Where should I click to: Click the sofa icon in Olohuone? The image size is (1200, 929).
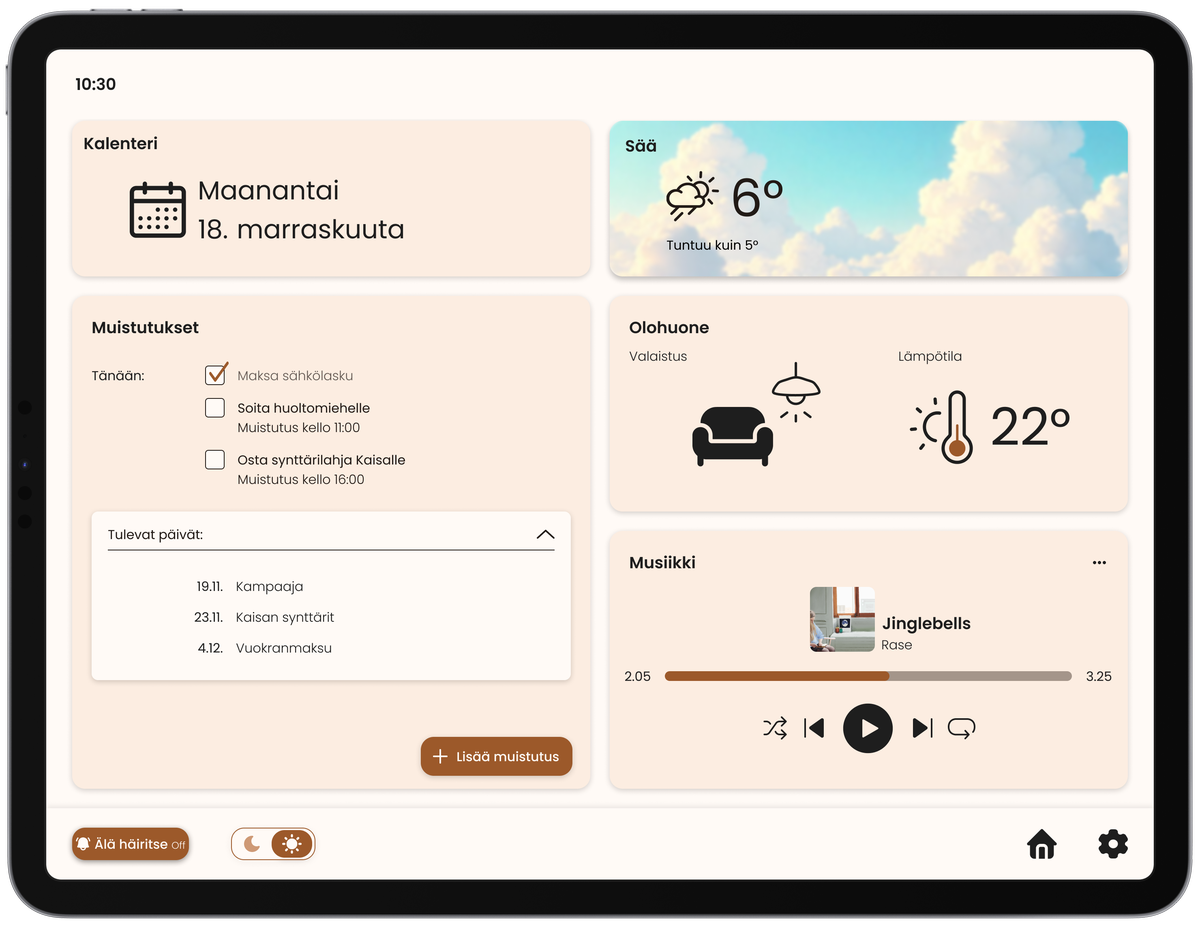pos(733,436)
